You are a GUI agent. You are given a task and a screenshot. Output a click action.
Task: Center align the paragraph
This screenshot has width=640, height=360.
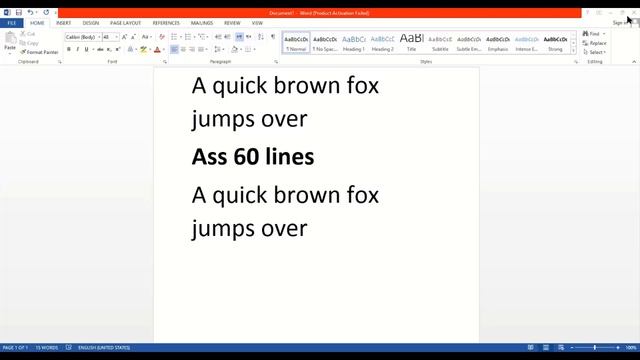click(x=183, y=49)
